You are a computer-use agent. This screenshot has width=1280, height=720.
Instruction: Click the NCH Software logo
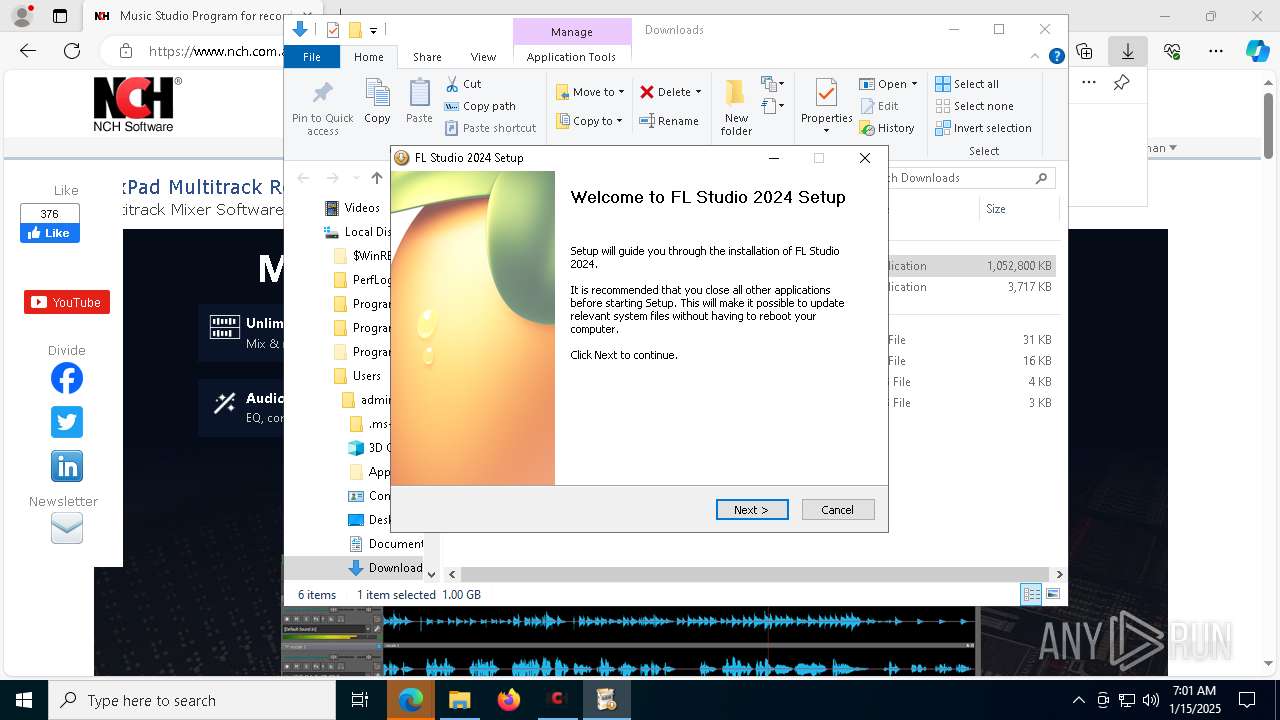[137, 104]
